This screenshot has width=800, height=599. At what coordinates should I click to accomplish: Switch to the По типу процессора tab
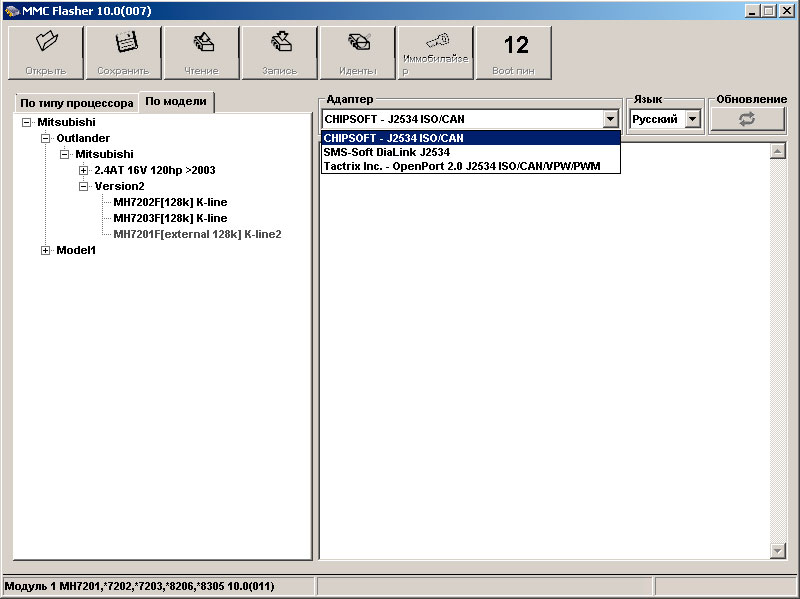[76, 102]
